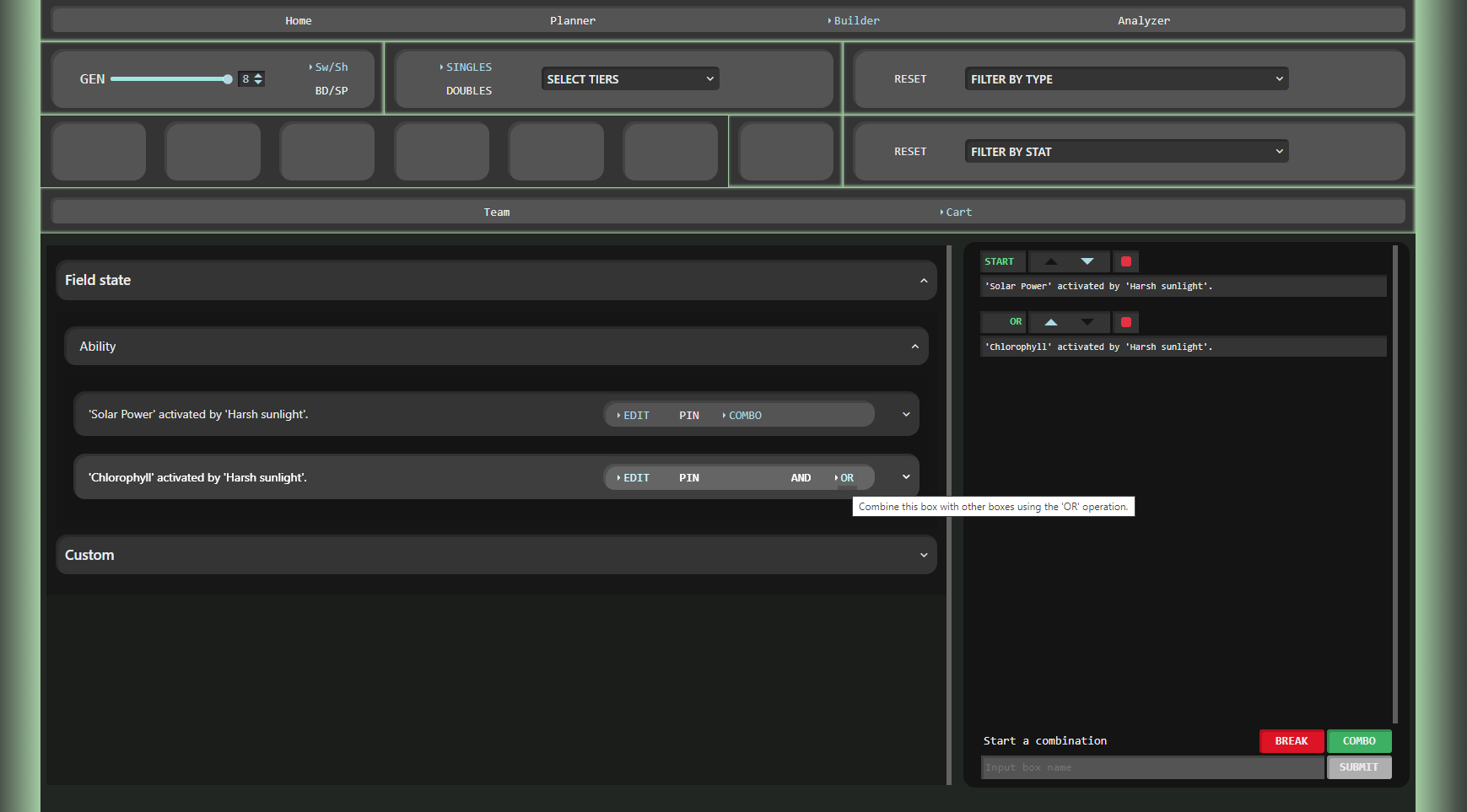Screen dimensions: 1467x812
Task: Toggle PIN on the Solar Power box
Action: pos(688,416)
